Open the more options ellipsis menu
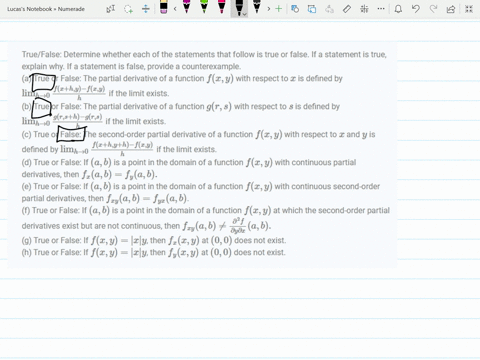 pyautogui.click(x=381, y=9)
